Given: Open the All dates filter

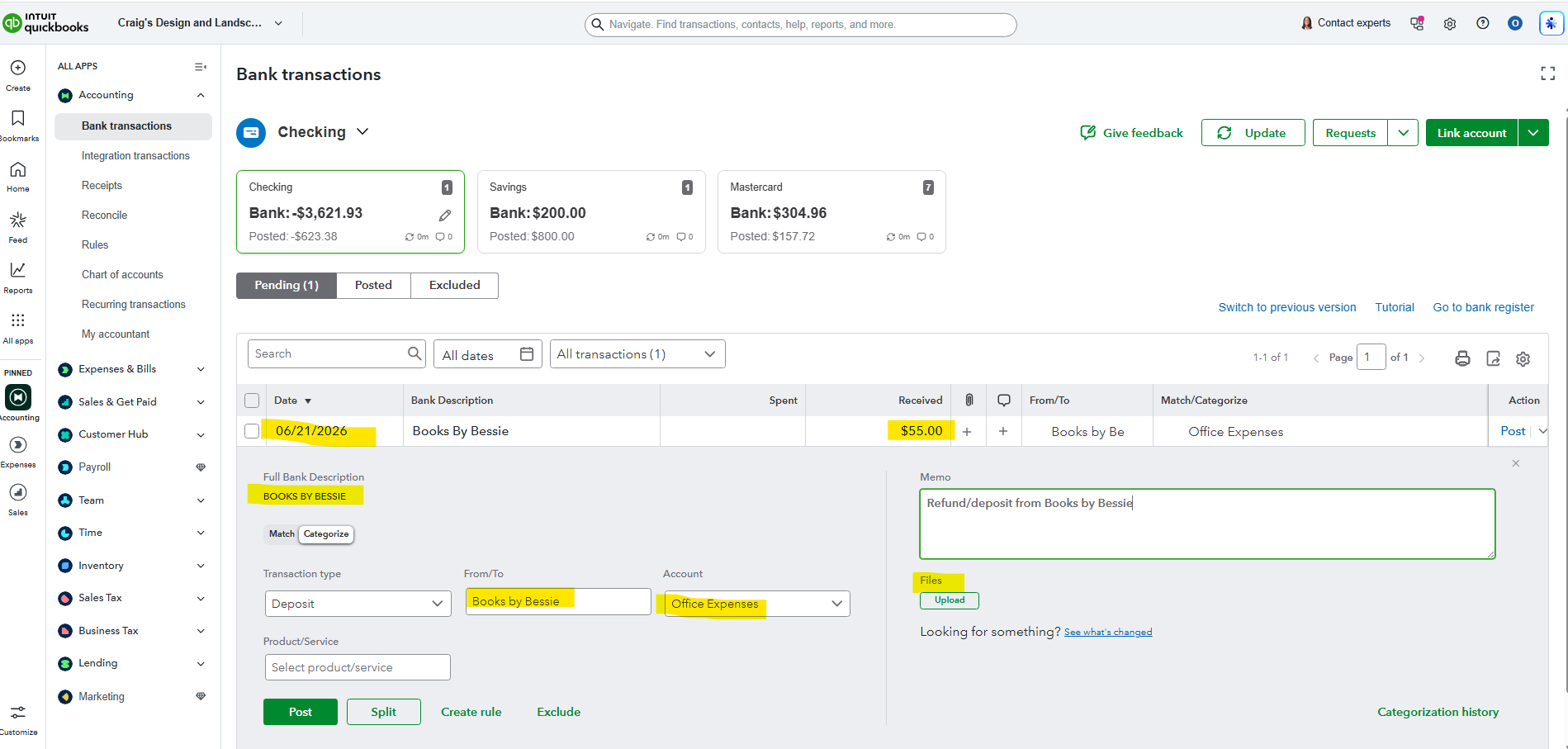Looking at the screenshot, I should (x=488, y=354).
